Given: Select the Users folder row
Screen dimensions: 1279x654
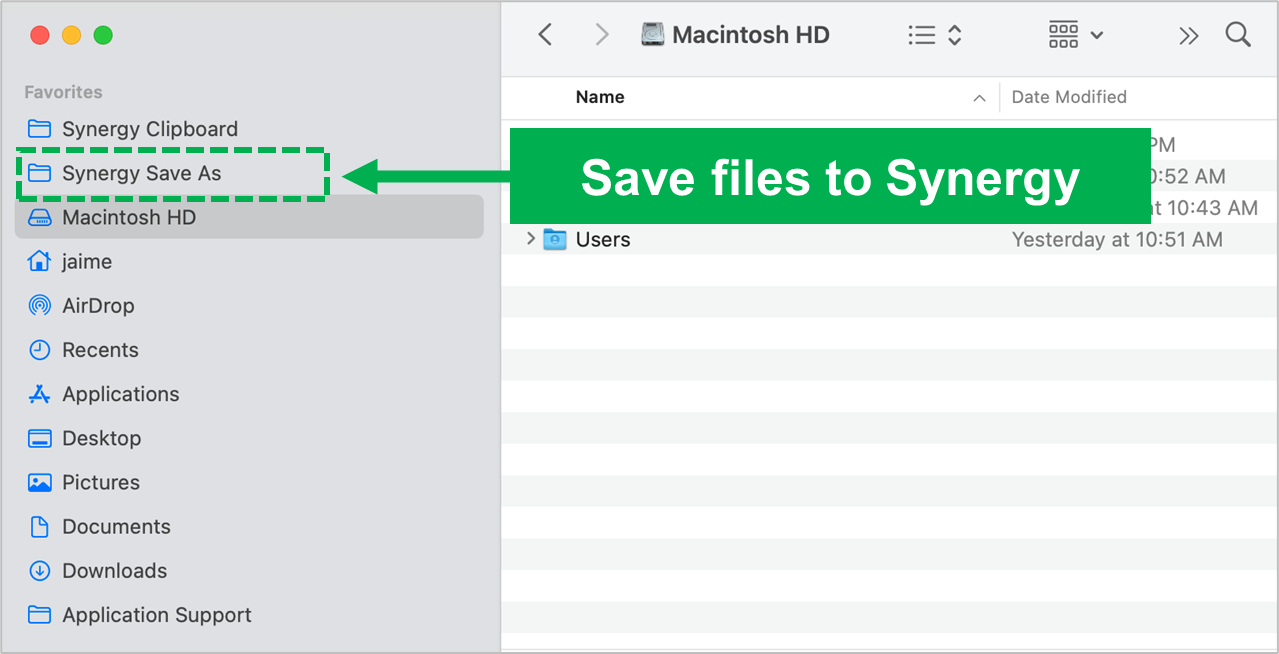Looking at the screenshot, I should pyautogui.click(x=890, y=239).
